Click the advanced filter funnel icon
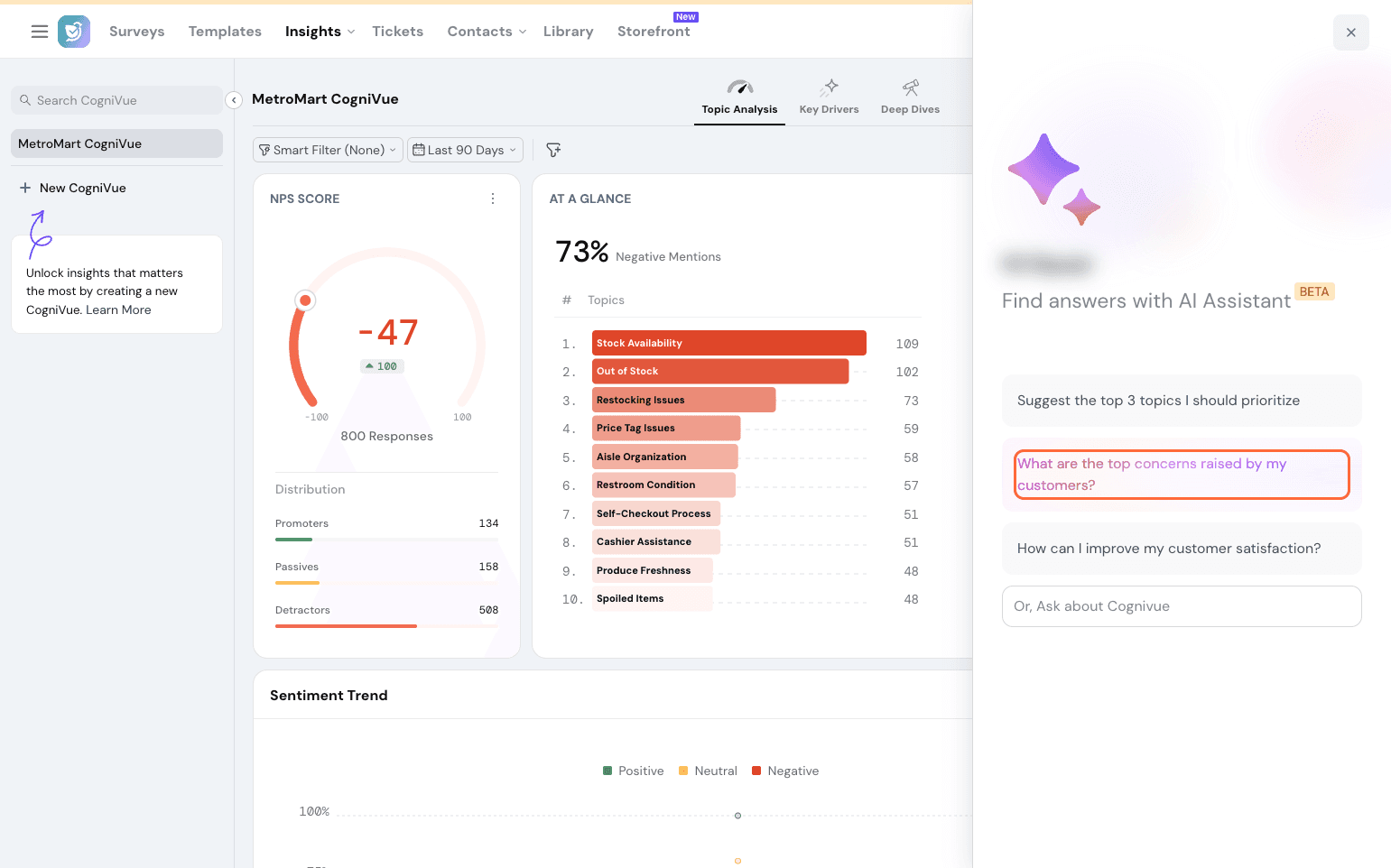Screen dimensions: 1391x868 coord(553,150)
